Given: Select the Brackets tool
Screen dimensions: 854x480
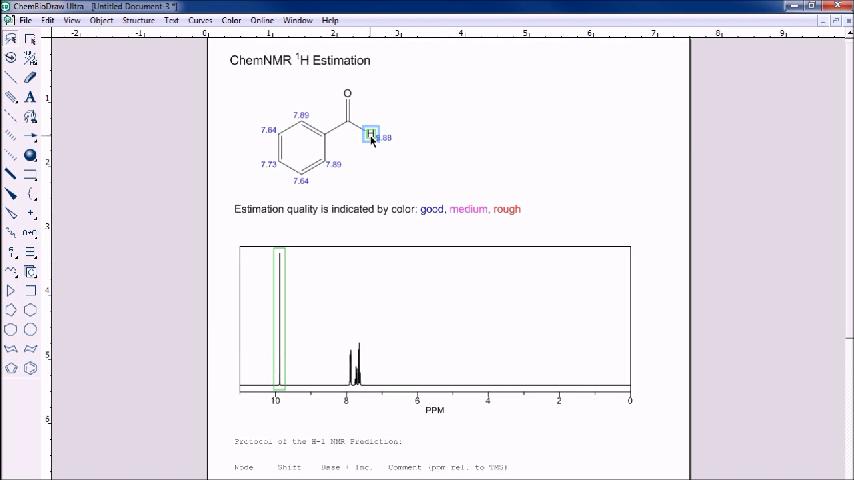Looking at the screenshot, I should (x=30, y=194).
